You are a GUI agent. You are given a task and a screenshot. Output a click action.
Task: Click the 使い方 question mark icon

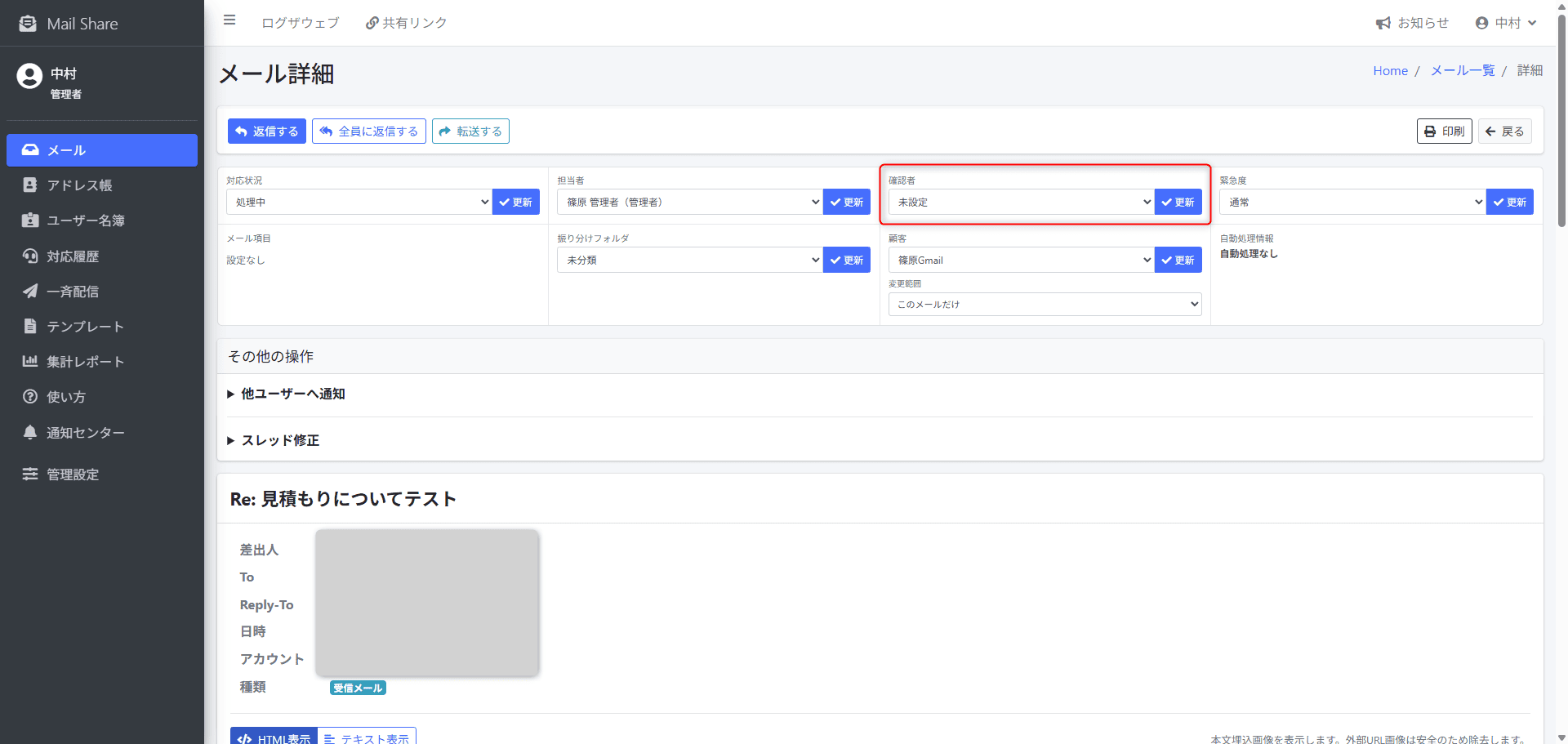[x=30, y=396]
